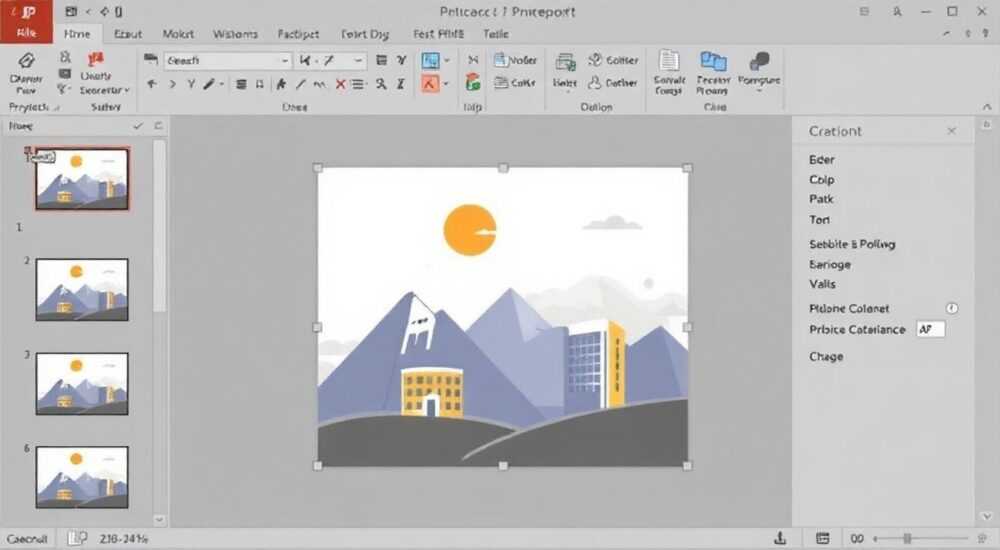The height and width of the screenshot is (550, 1000).
Task: Click the list lines icon right of red X
Action: [358, 84]
